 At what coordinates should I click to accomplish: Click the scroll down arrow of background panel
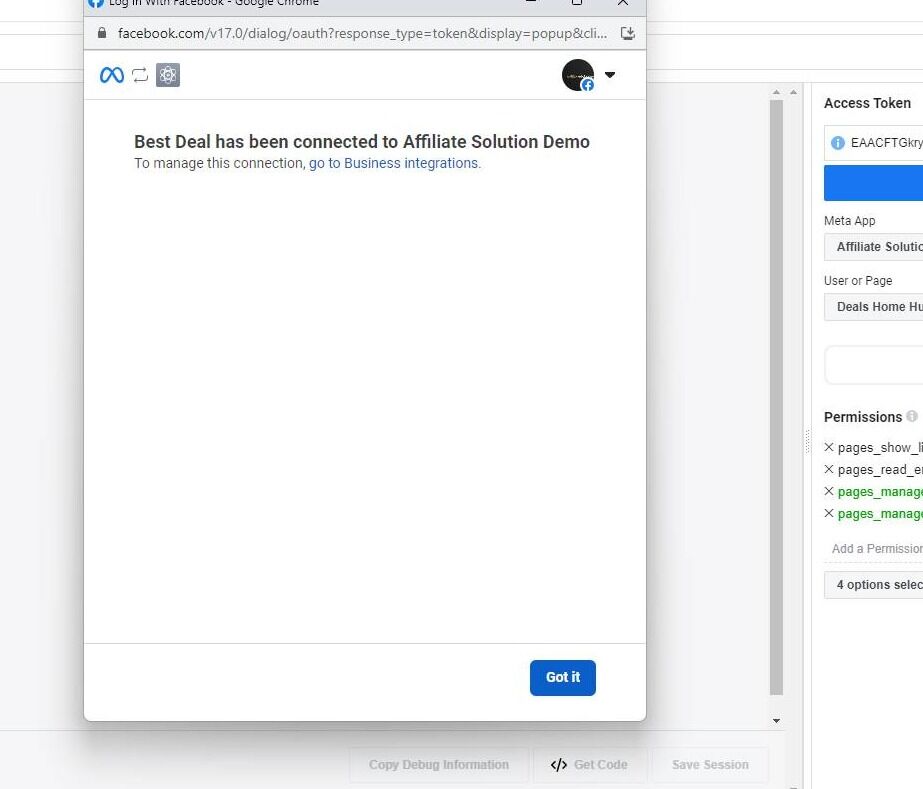(x=776, y=721)
